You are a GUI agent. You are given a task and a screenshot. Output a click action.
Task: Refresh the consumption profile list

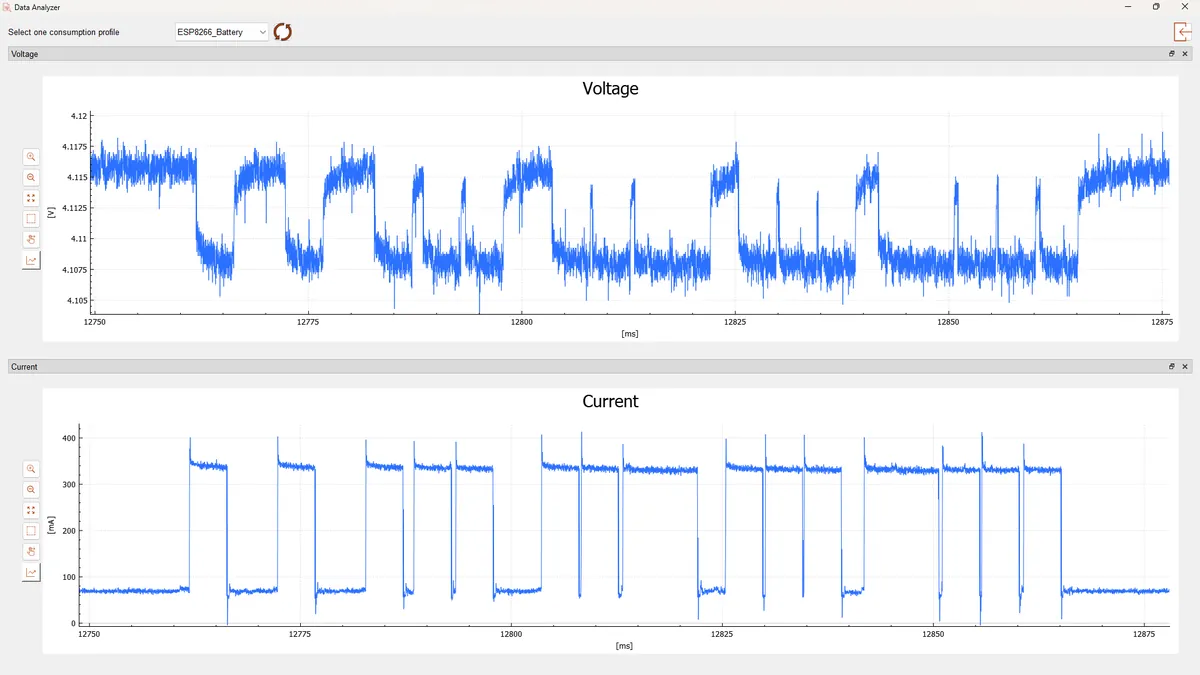click(x=283, y=32)
